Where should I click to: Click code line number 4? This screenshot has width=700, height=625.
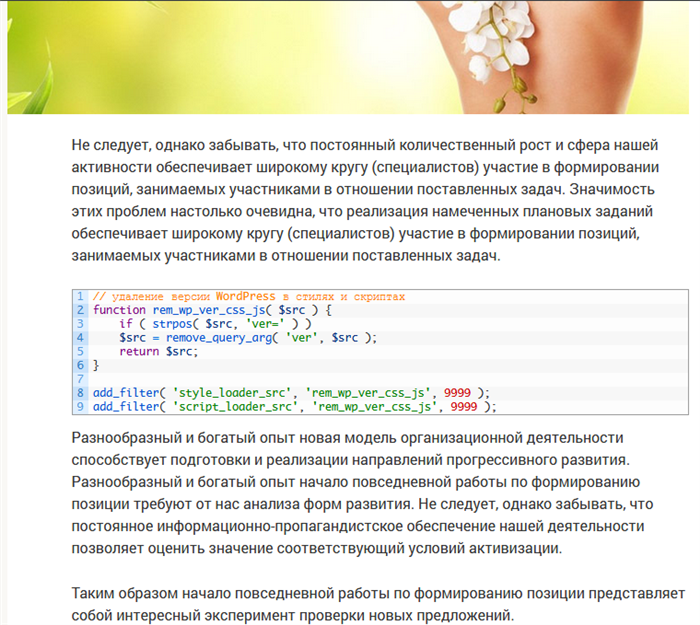click(80, 338)
